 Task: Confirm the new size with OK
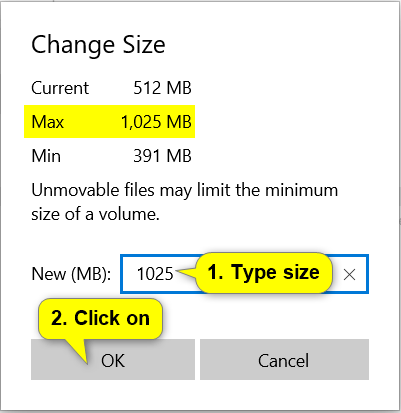click(x=113, y=359)
